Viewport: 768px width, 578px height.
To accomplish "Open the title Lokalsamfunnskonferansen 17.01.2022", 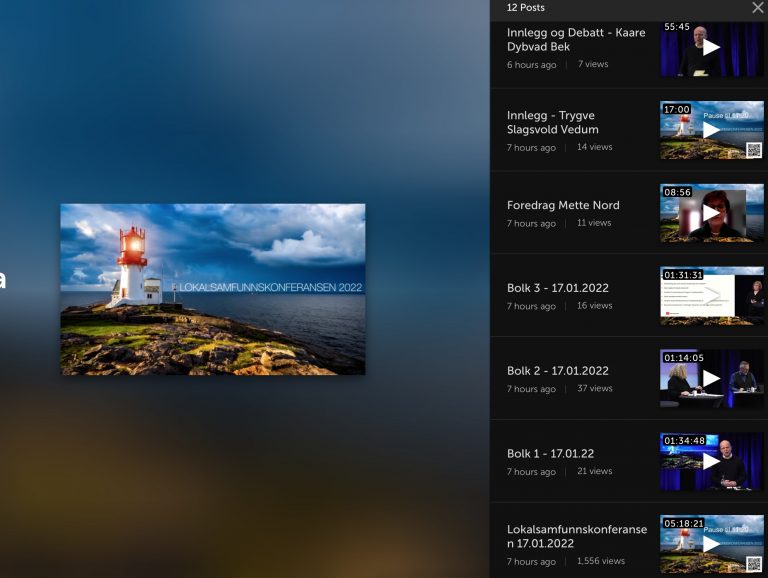I will 577,536.
